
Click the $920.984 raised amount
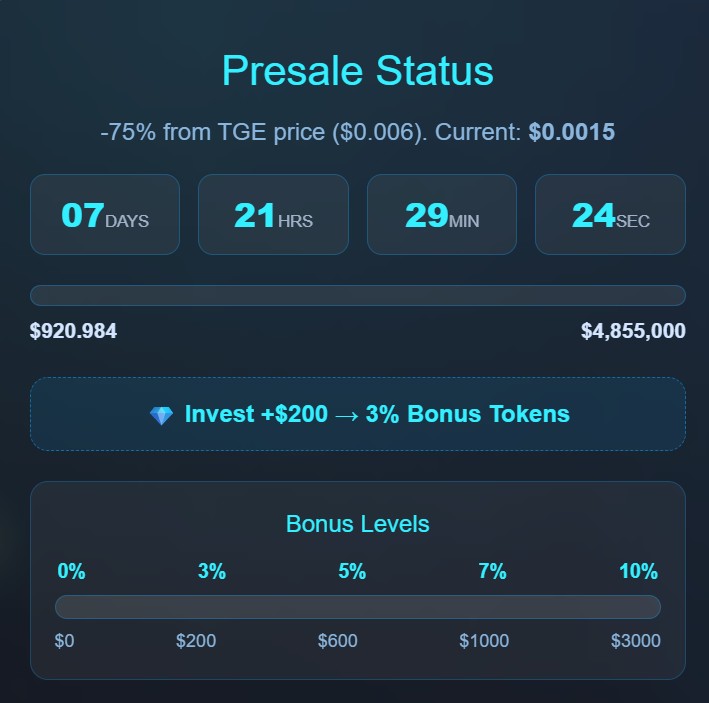tap(73, 331)
